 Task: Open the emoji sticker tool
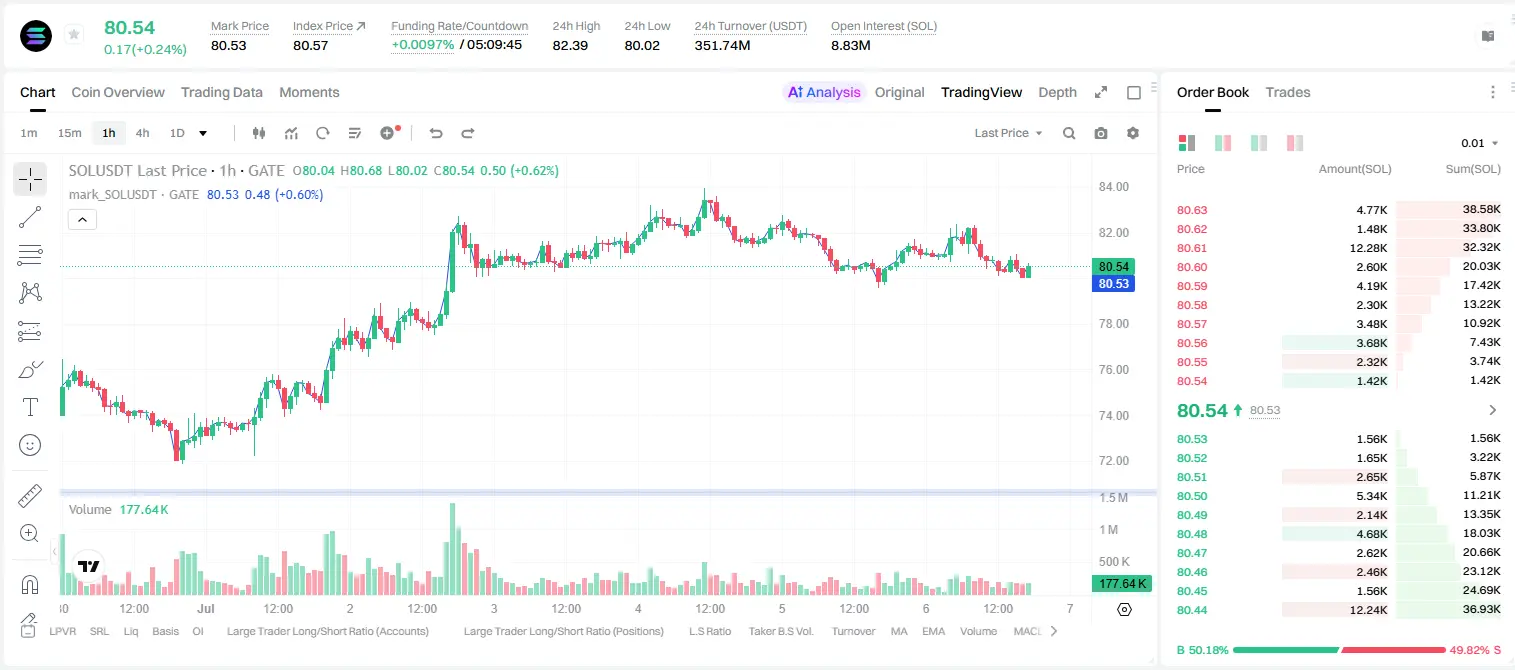[30, 445]
